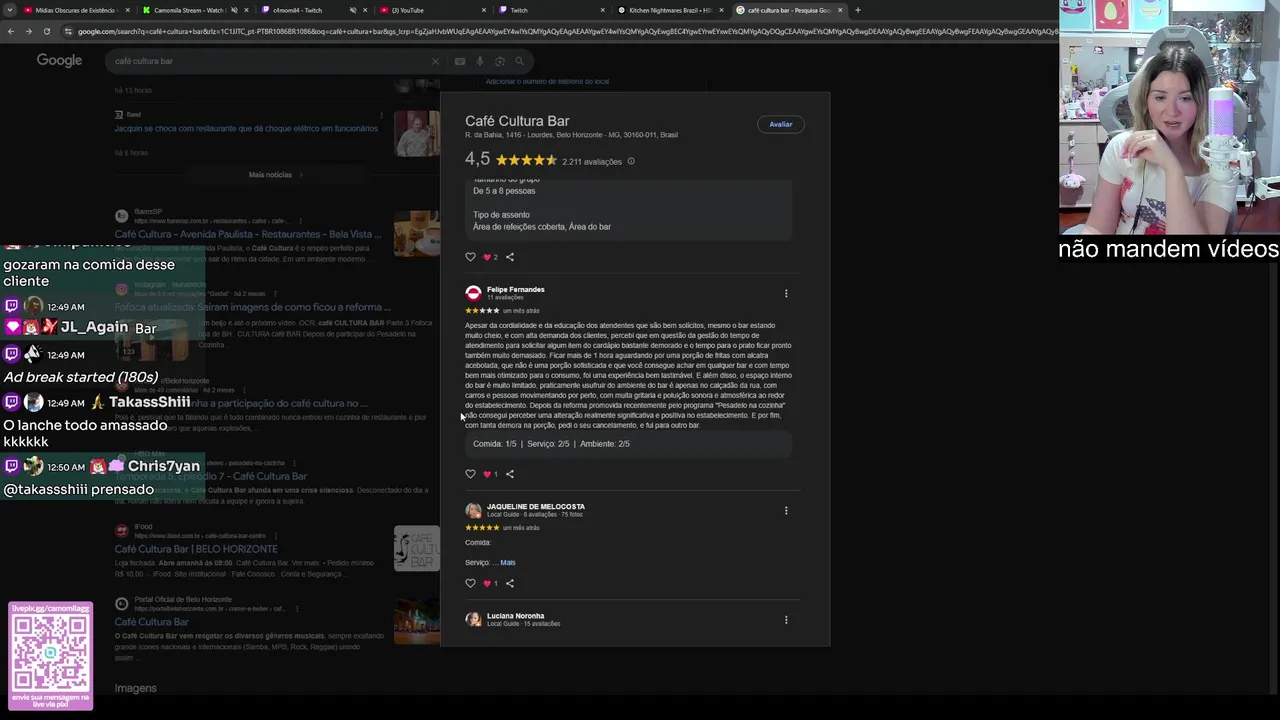Open Café Cultura - Avenida Paulista result

coord(248,234)
